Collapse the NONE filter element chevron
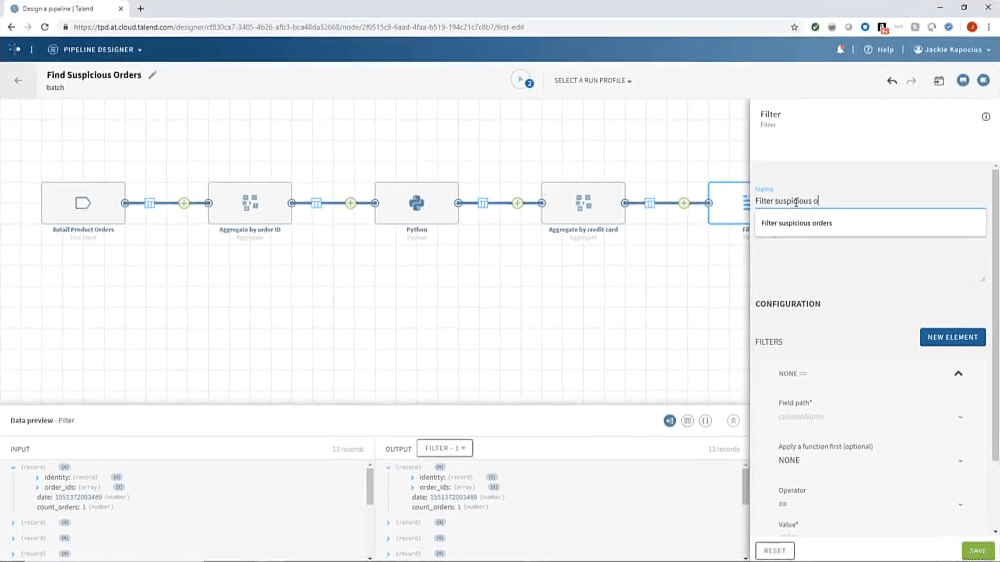This screenshot has width=1000, height=562. coord(958,373)
